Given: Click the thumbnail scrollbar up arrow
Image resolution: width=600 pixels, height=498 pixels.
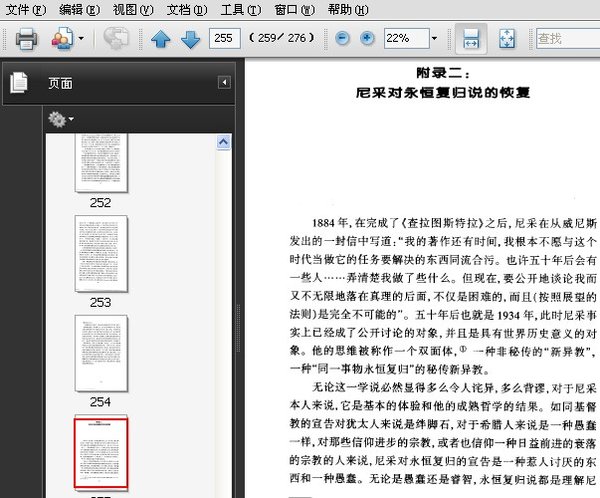Looking at the screenshot, I should tap(224, 143).
